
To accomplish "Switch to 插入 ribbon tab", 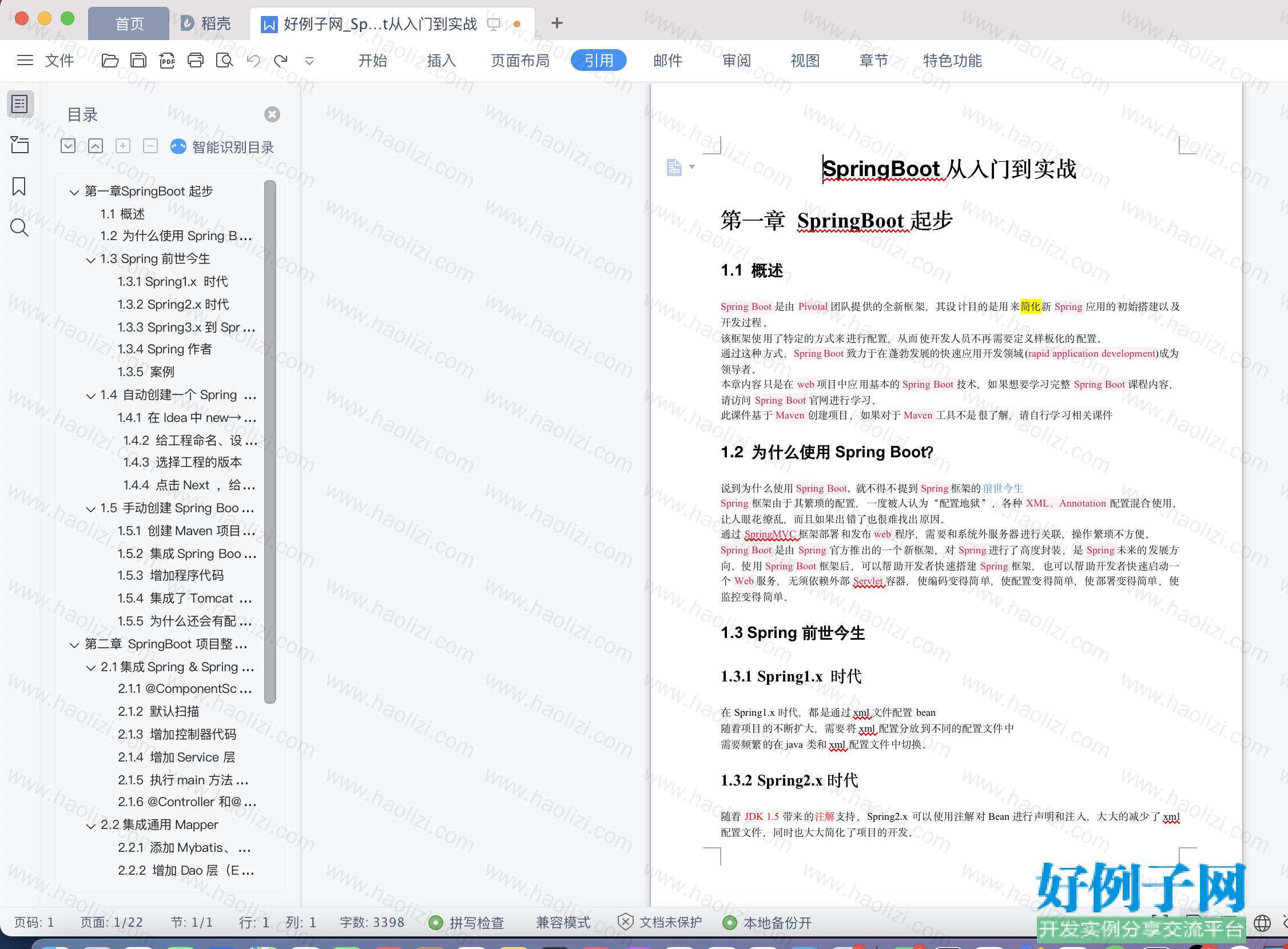I will (442, 61).
